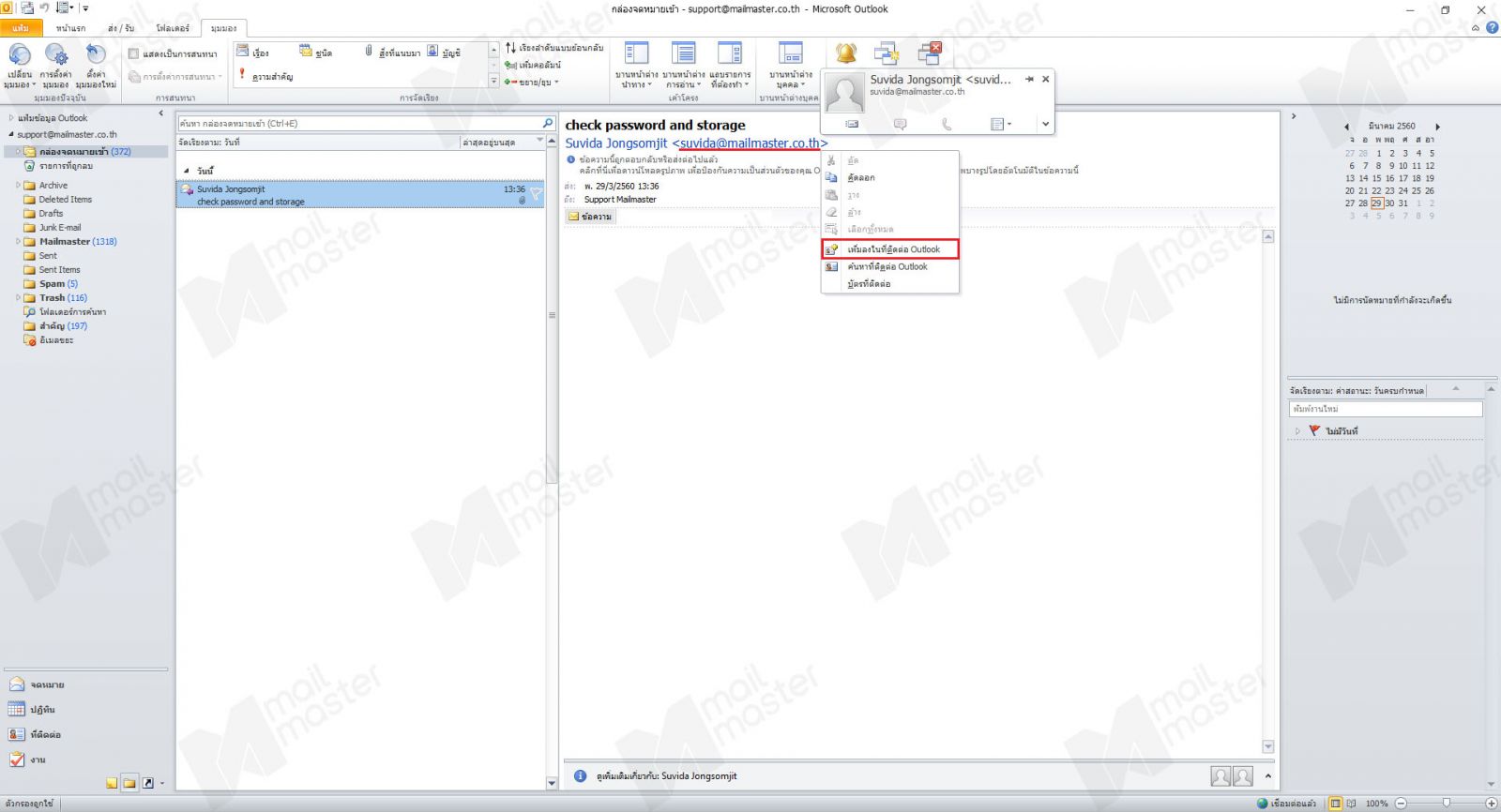Image resolution: width=1501 pixels, height=812 pixels.
Task: Open the reminders window bell icon
Action: [846, 53]
